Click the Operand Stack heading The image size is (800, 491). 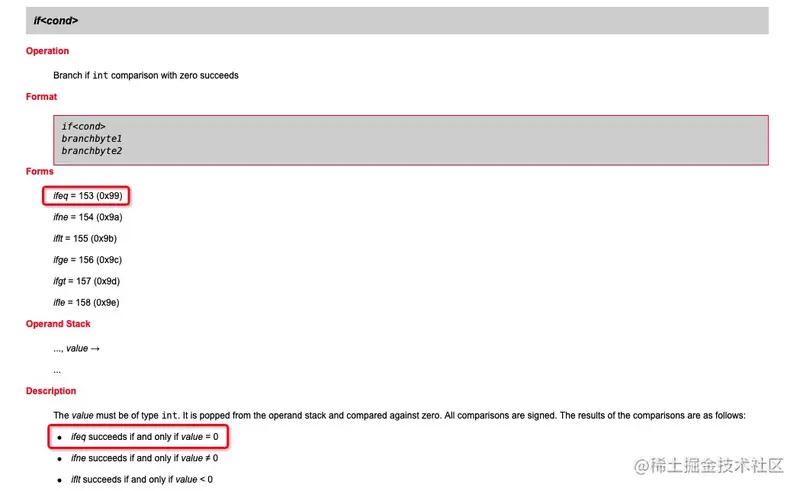tap(58, 324)
